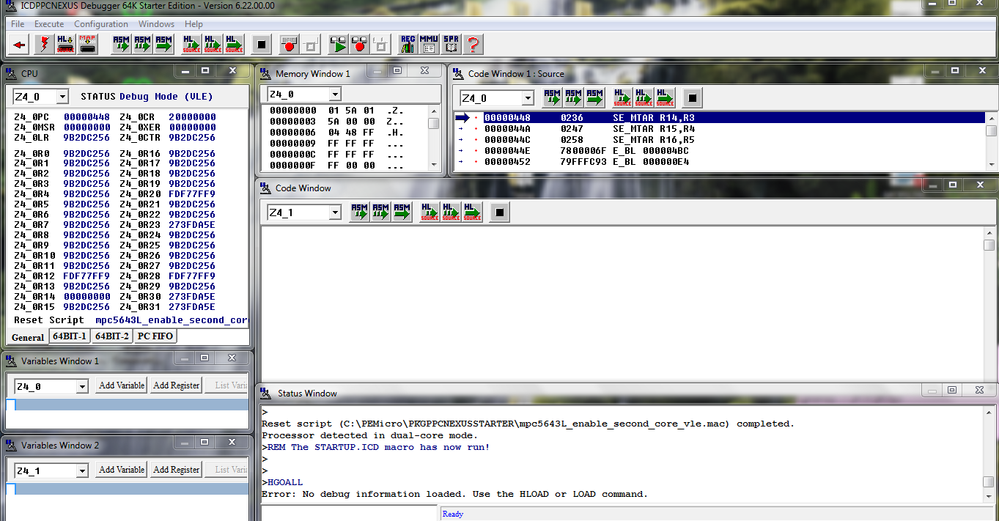Viewport: 999px width, 521px height.
Task: Click the red question mark help icon
Action: point(473,45)
